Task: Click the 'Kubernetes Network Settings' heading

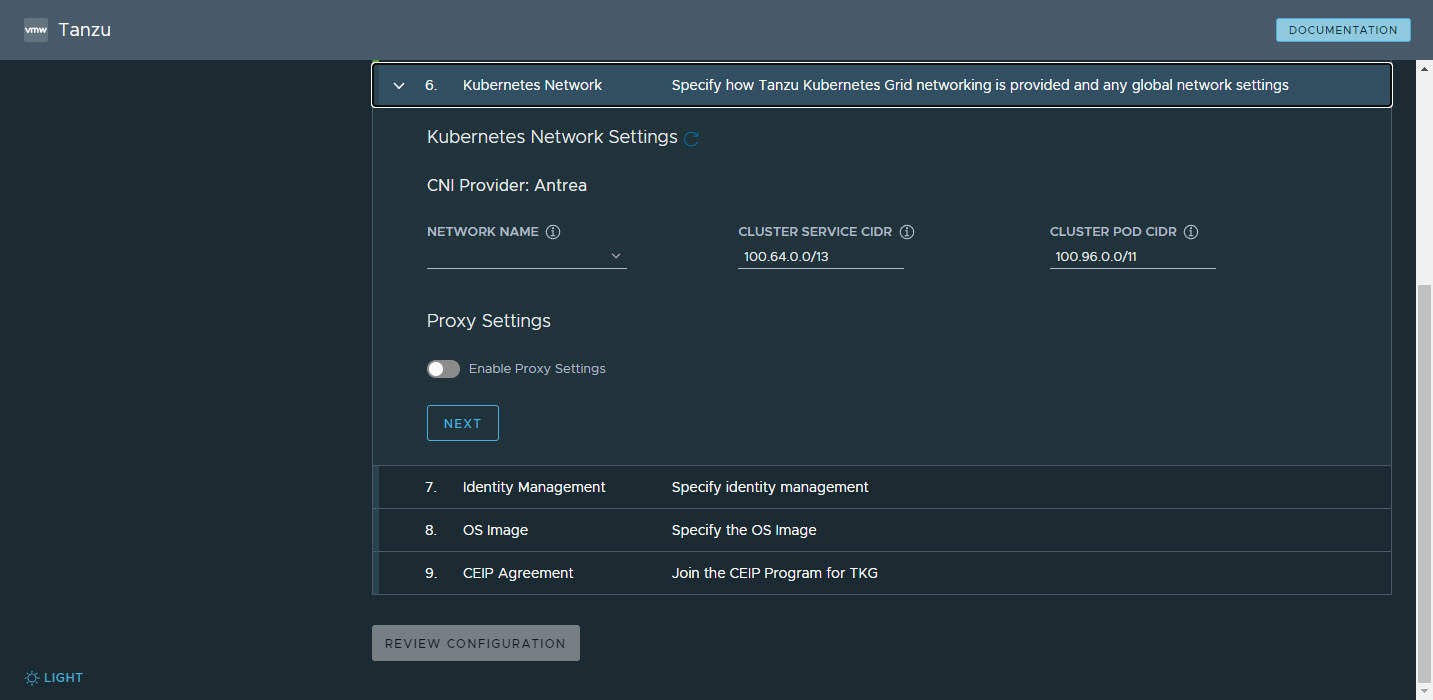Action: pos(552,137)
